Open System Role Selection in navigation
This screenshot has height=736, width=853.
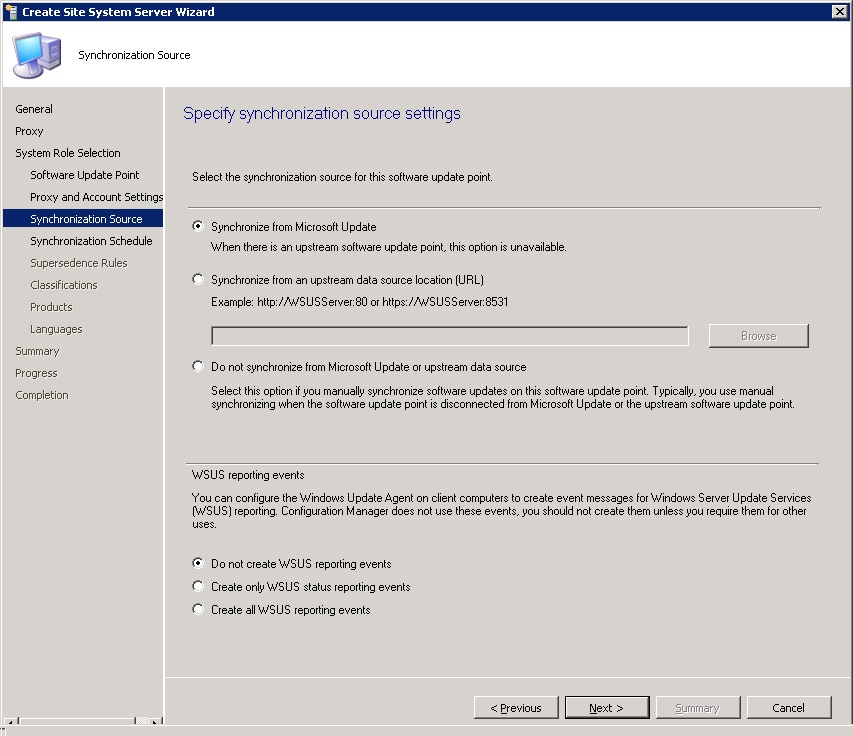pos(67,153)
